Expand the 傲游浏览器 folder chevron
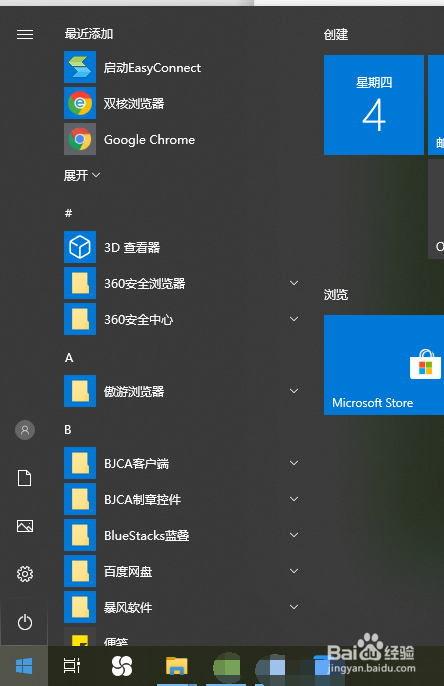The width and height of the screenshot is (444, 686). [x=294, y=391]
